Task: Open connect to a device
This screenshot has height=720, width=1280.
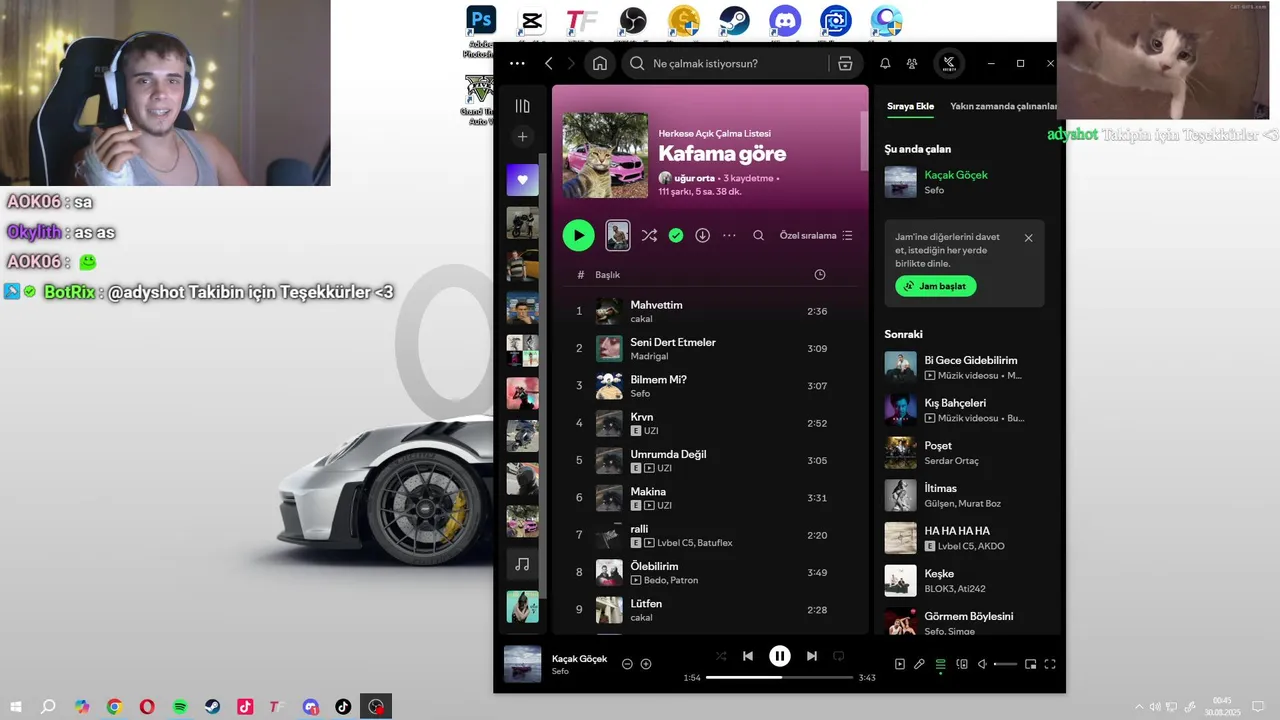Action: coord(962,664)
